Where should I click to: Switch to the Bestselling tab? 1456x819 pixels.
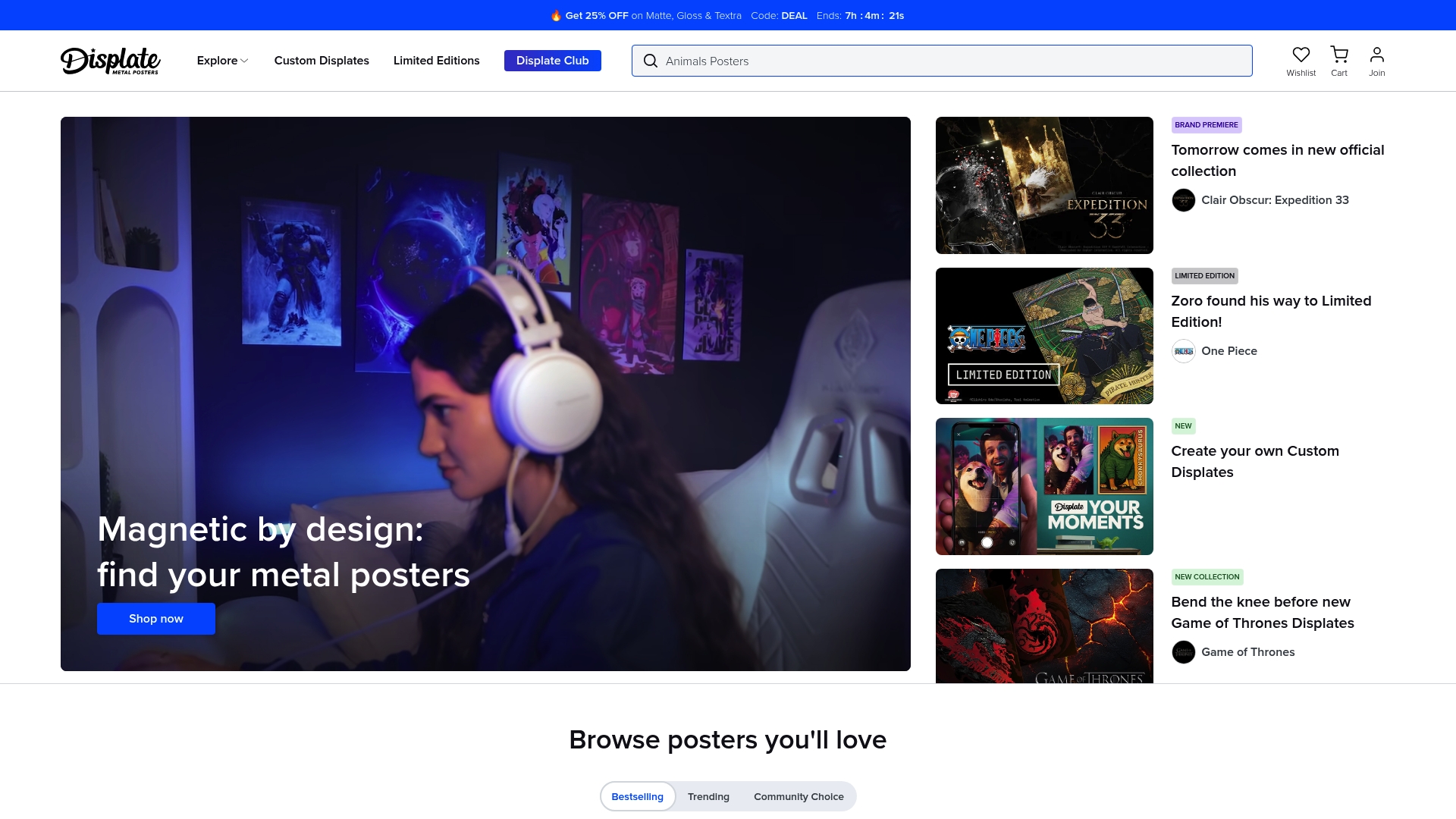coord(637,796)
